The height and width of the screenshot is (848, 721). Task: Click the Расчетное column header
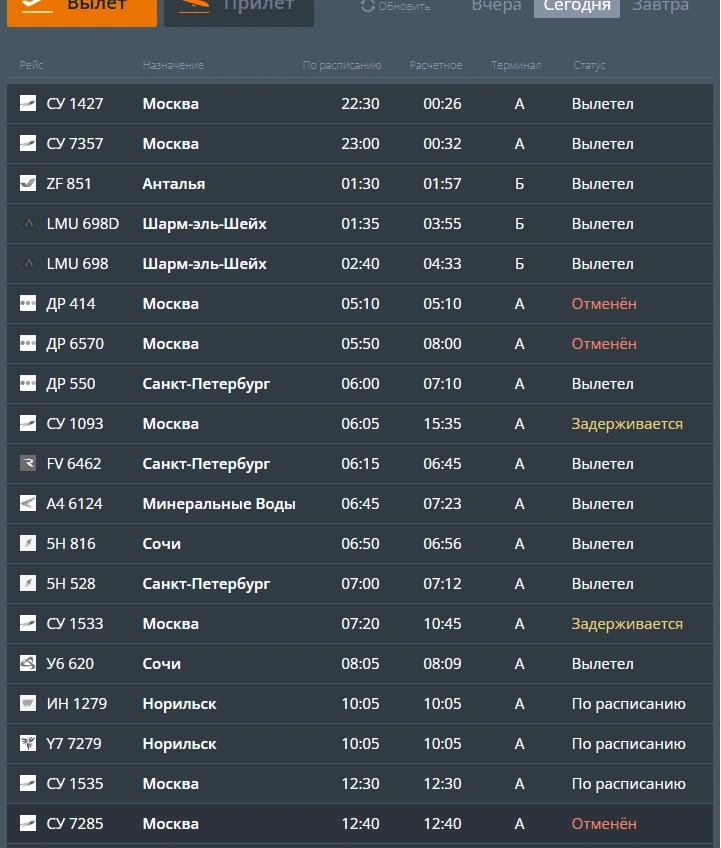(436, 65)
